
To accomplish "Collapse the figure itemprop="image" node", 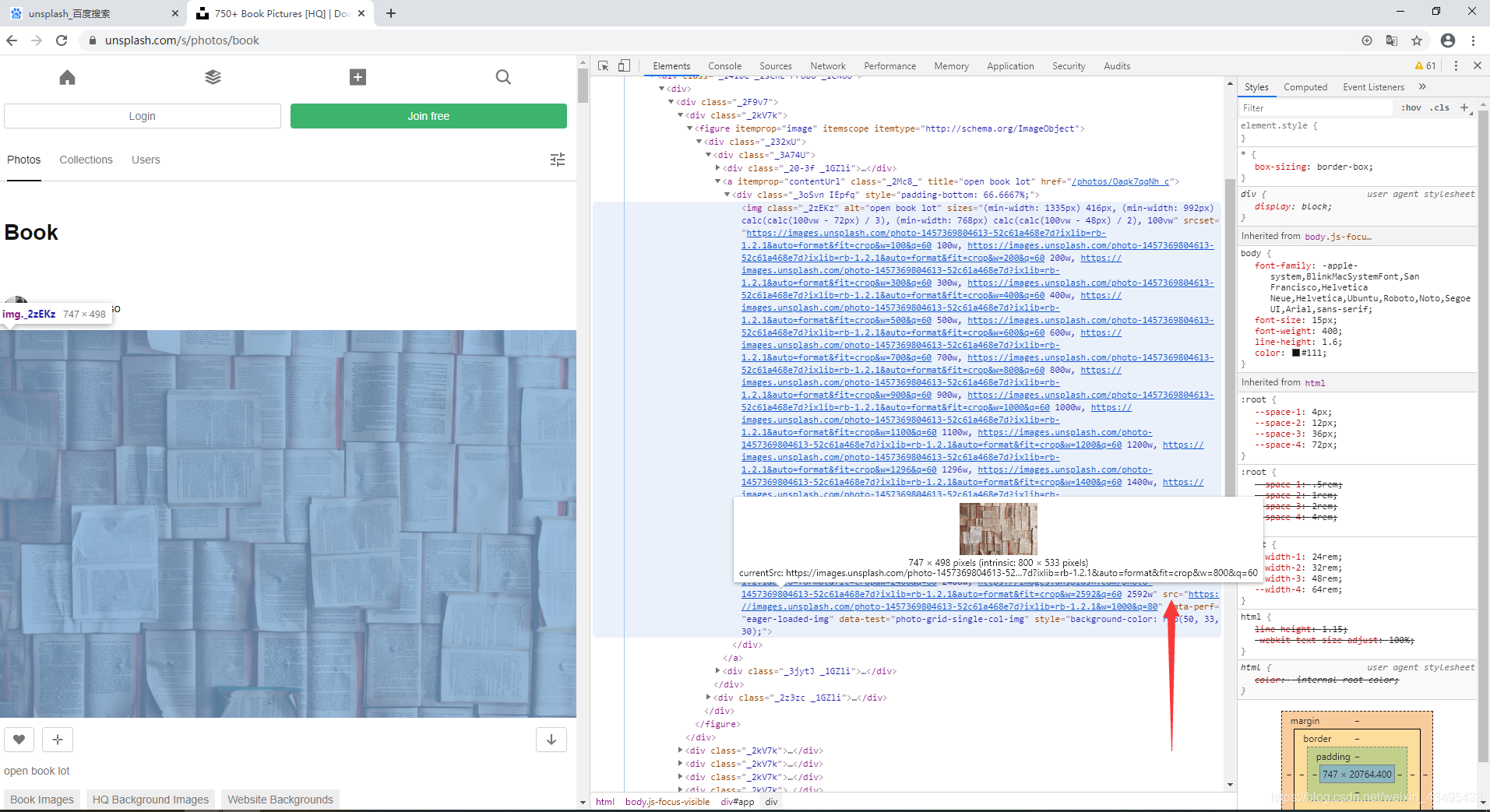I will coord(689,128).
